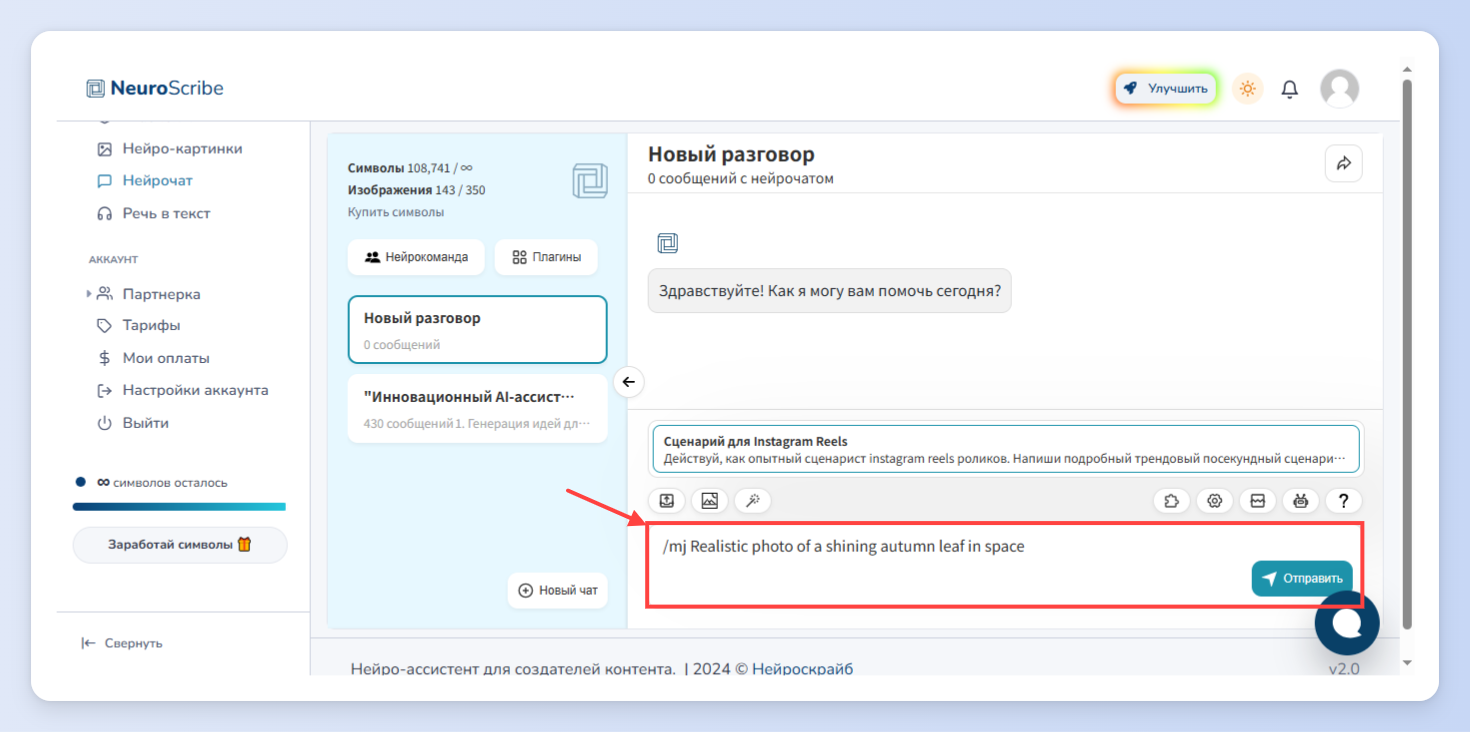The width and height of the screenshot is (1470, 732).
Task: Click the NeuroScribe logo
Action: [x=155, y=88]
